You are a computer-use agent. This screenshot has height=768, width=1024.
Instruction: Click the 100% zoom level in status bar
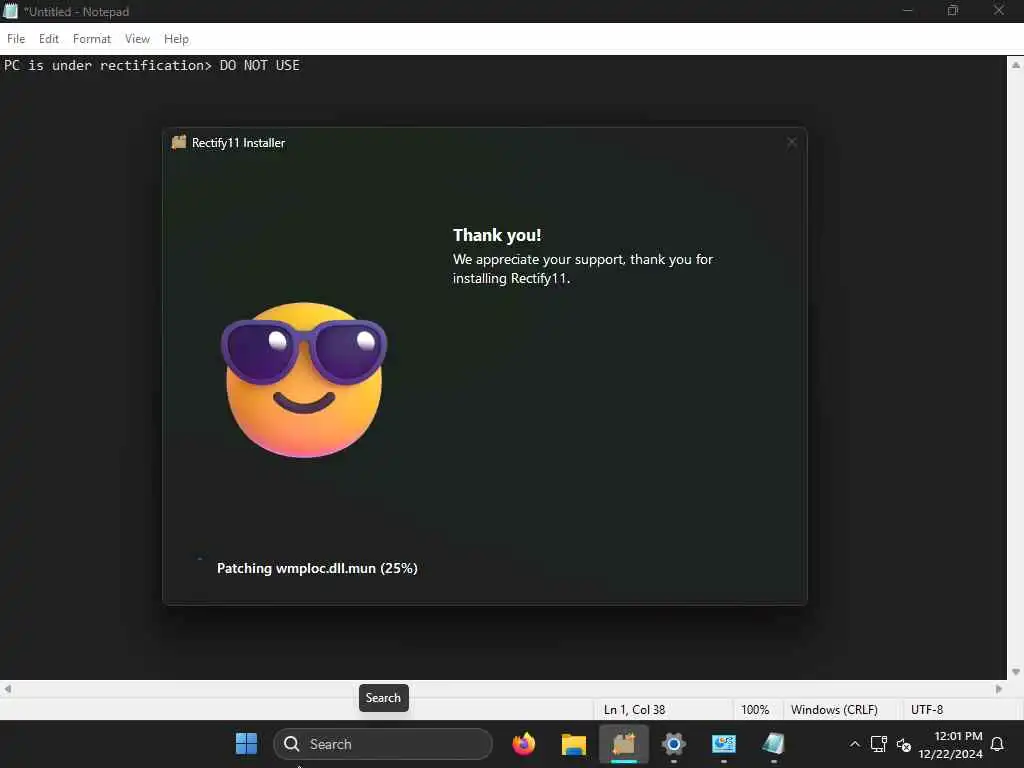(755, 710)
